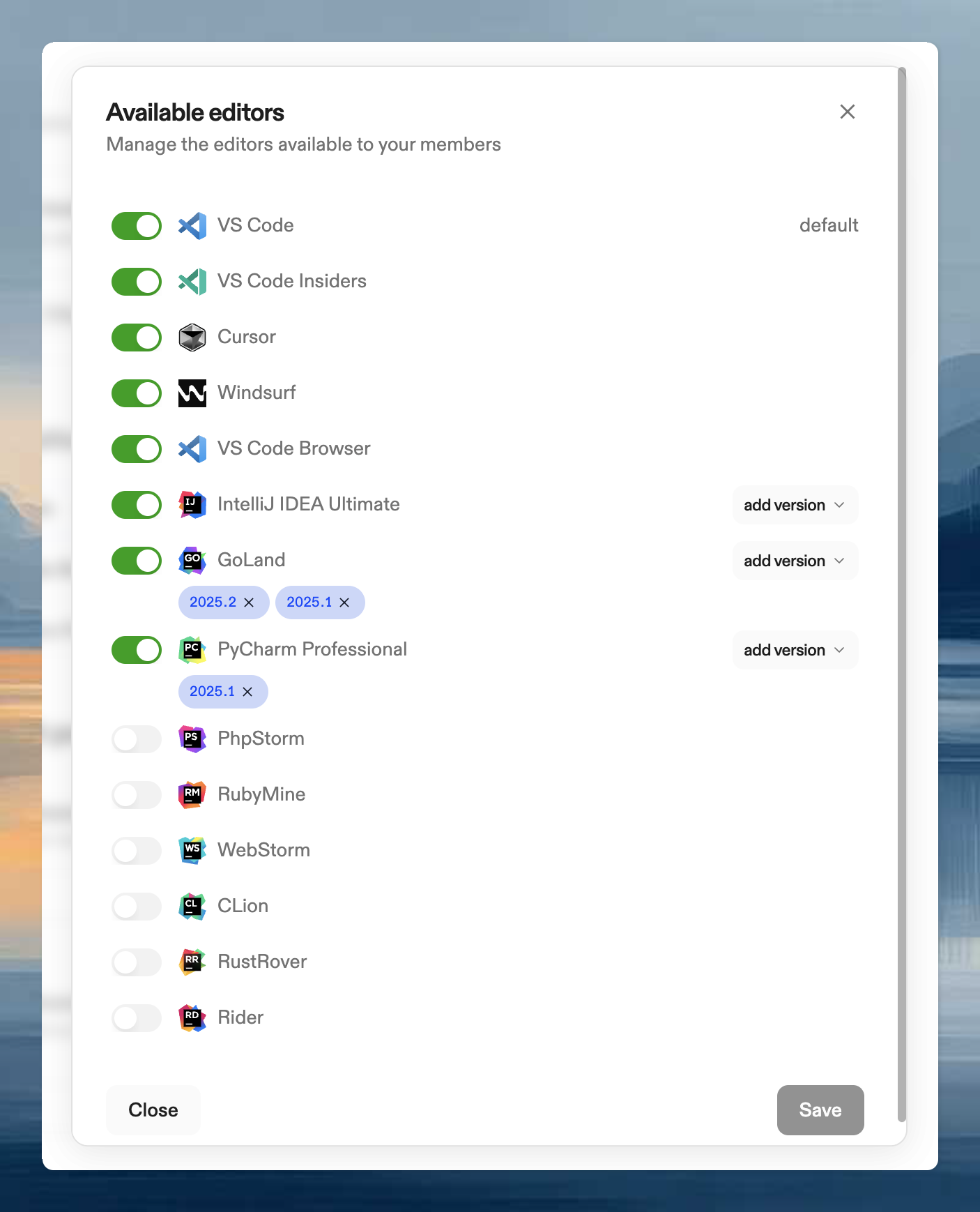Click the 'CLion' editor name
980x1212 pixels.
click(x=243, y=906)
